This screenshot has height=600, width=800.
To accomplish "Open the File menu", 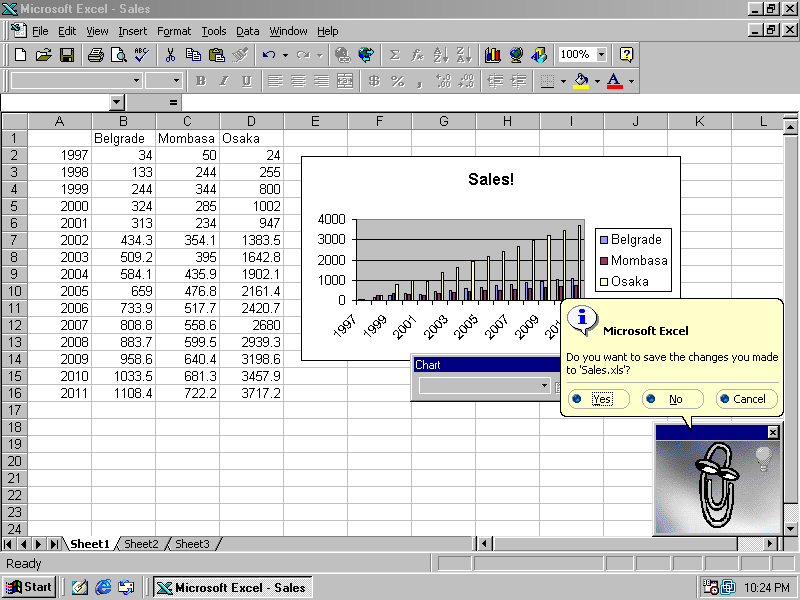I will pyautogui.click(x=40, y=31).
